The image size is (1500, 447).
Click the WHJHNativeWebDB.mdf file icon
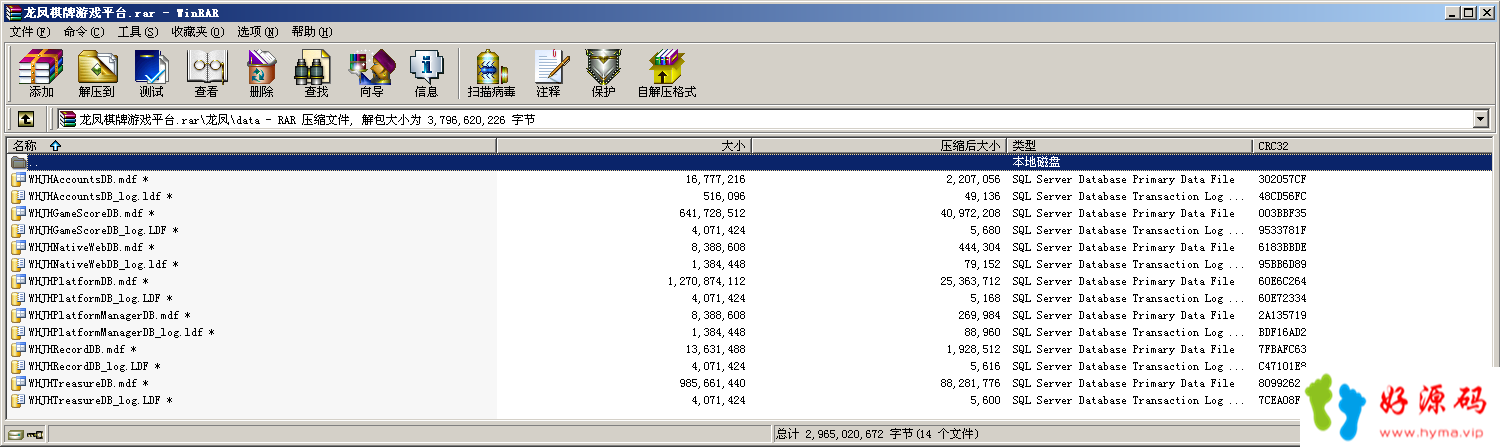[18, 248]
